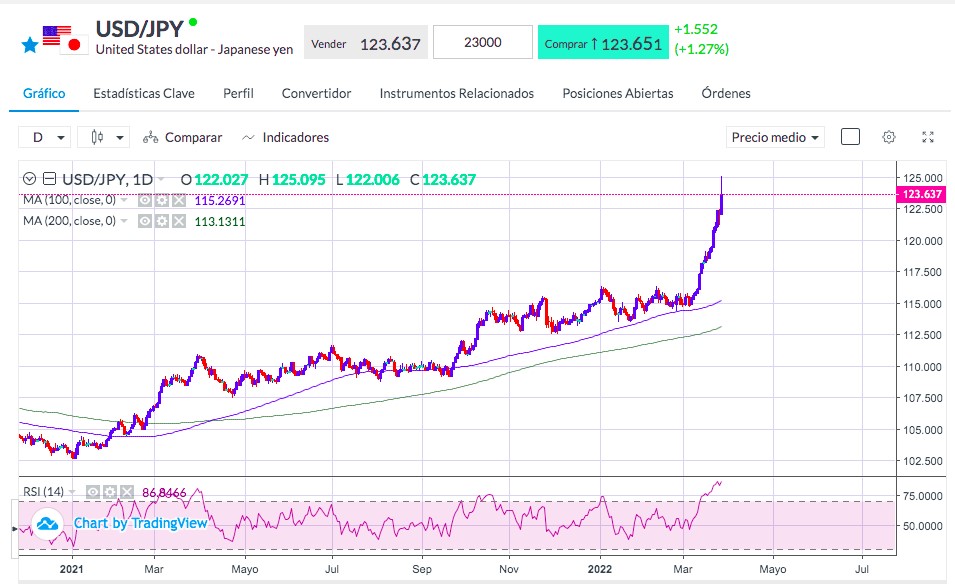This screenshot has width=955, height=584.
Task: Remove the MA 100 indicator
Action: [x=178, y=200]
